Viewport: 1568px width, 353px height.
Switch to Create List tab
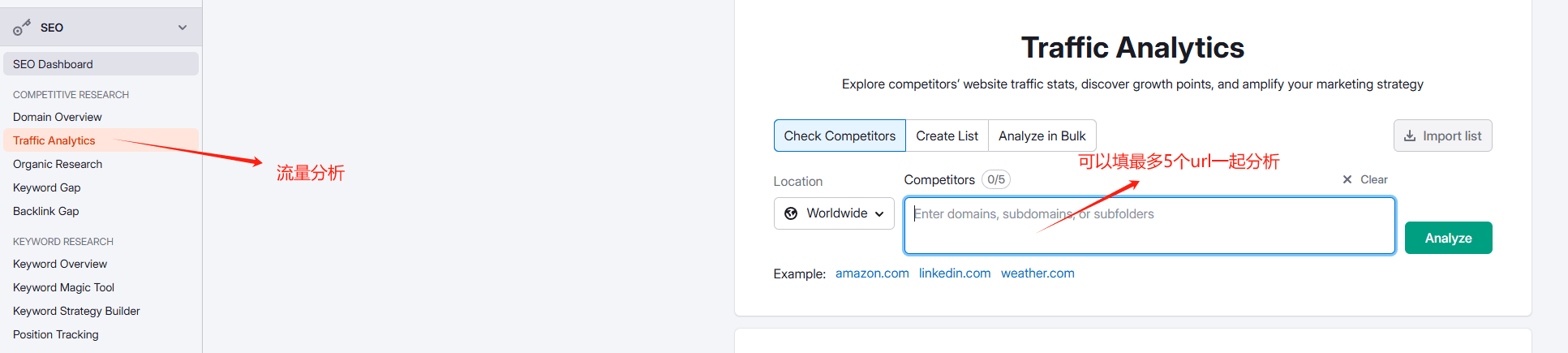[x=947, y=136]
